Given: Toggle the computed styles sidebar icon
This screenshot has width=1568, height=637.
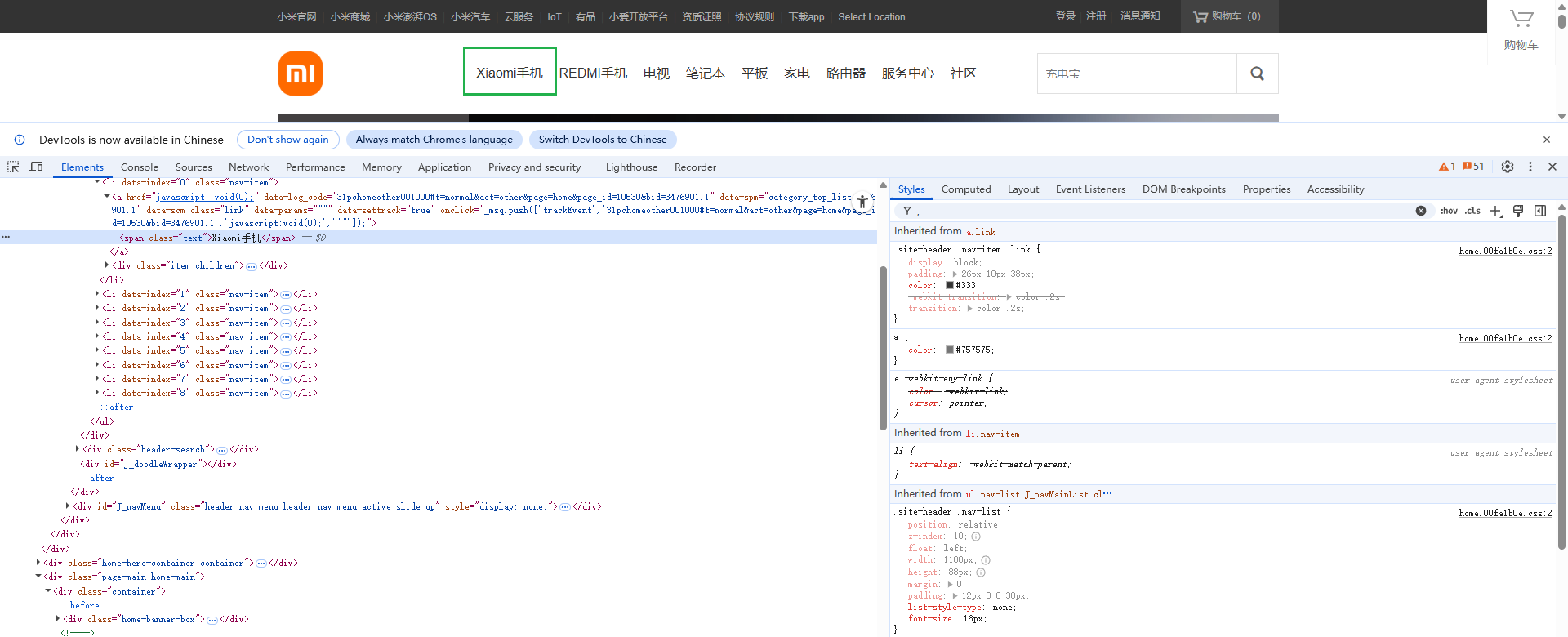Looking at the screenshot, I should pos(1540,211).
